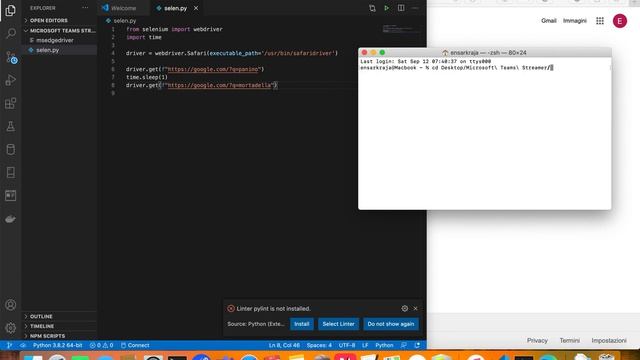Open notification settings gear icon
Image resolution: width=640 pixels, height=360 pixels.
tap(404, 309)
